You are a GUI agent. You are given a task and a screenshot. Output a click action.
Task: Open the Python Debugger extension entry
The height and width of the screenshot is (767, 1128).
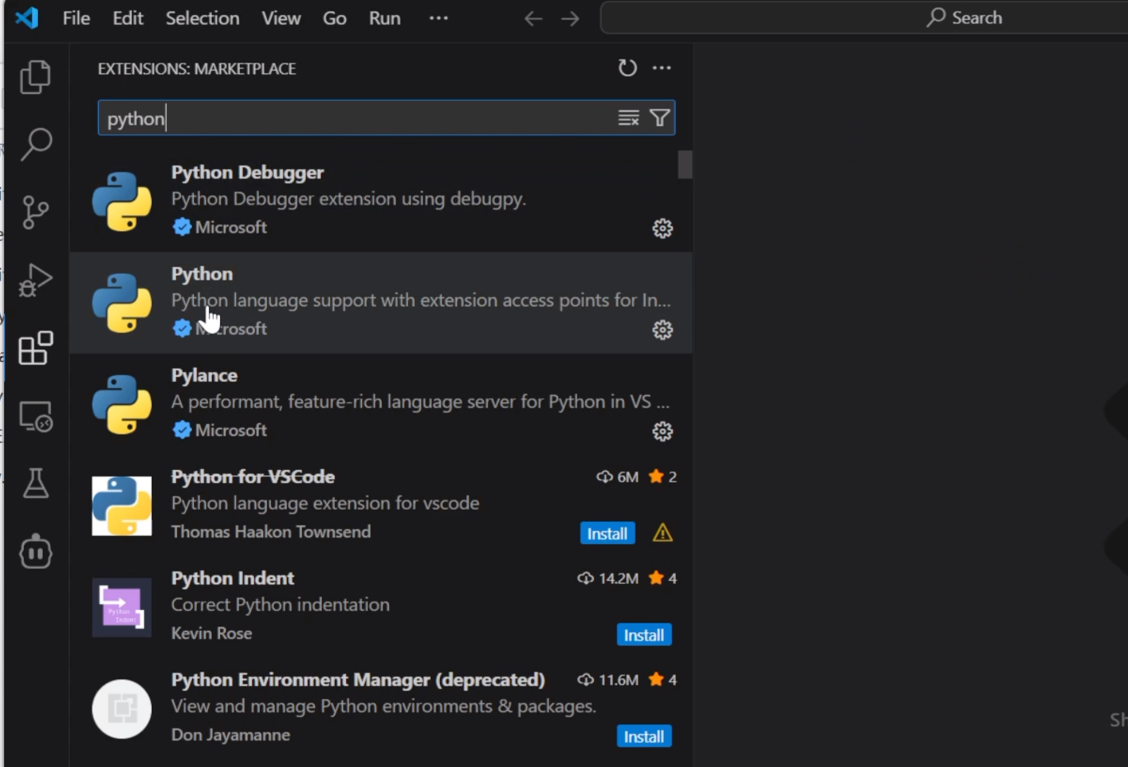[381, 201]
